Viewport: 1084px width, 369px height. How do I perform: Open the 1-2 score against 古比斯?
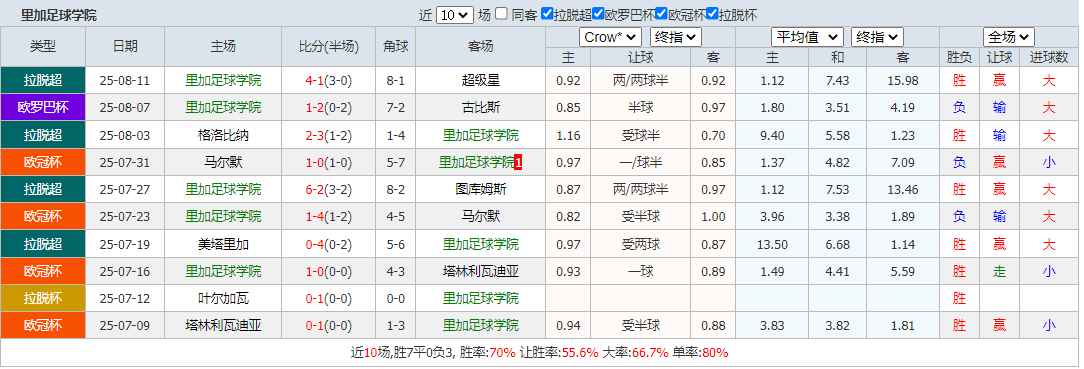(315, 108)
